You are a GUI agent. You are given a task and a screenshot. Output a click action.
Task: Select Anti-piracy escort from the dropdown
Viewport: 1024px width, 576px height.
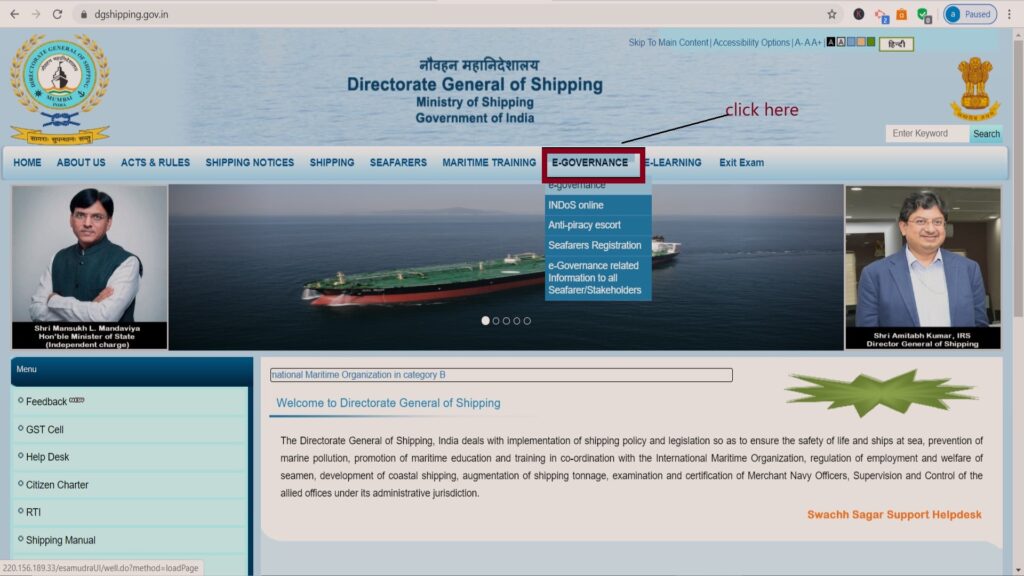[x=598, y=225]
